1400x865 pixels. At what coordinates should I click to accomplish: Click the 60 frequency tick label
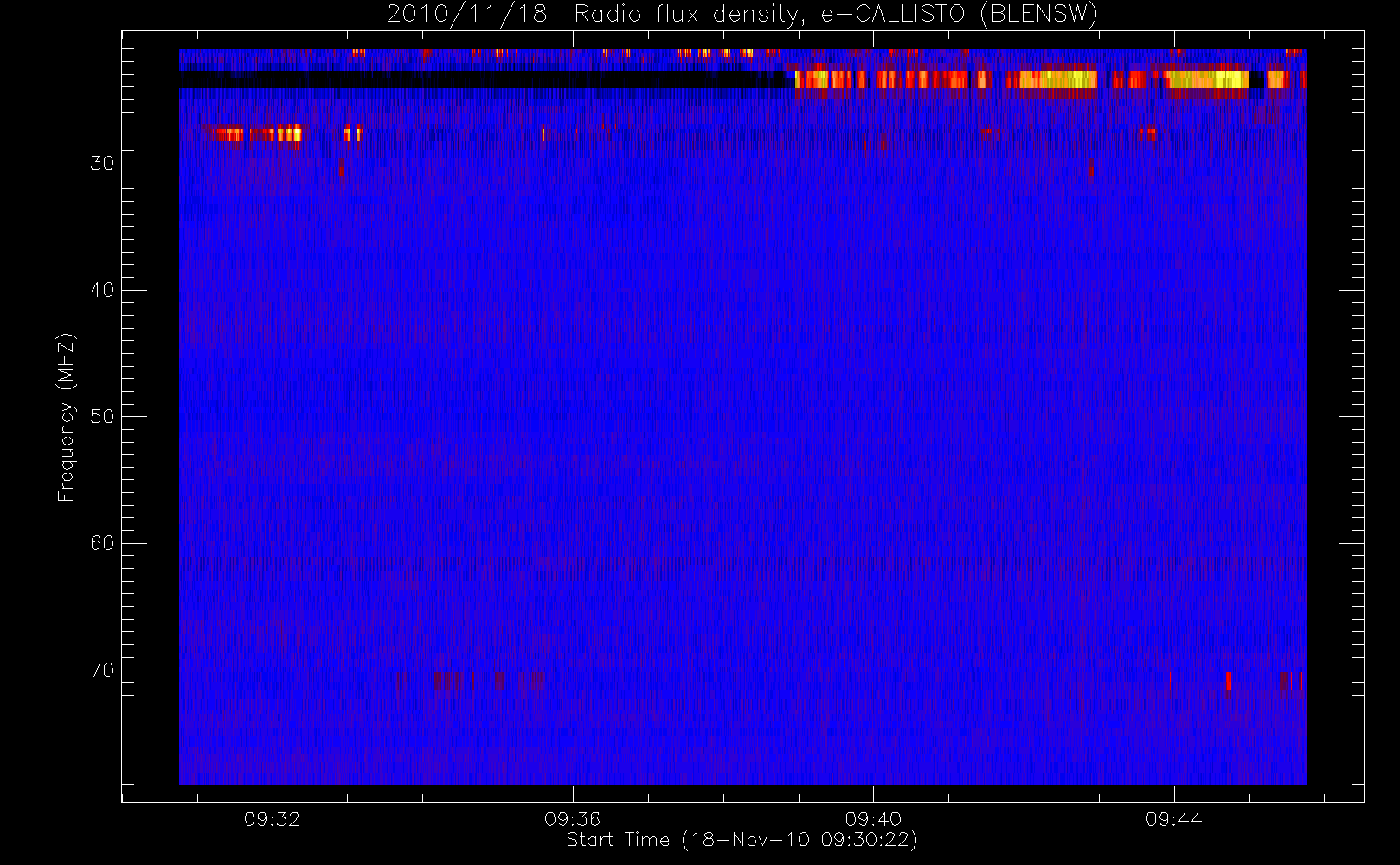102,543
